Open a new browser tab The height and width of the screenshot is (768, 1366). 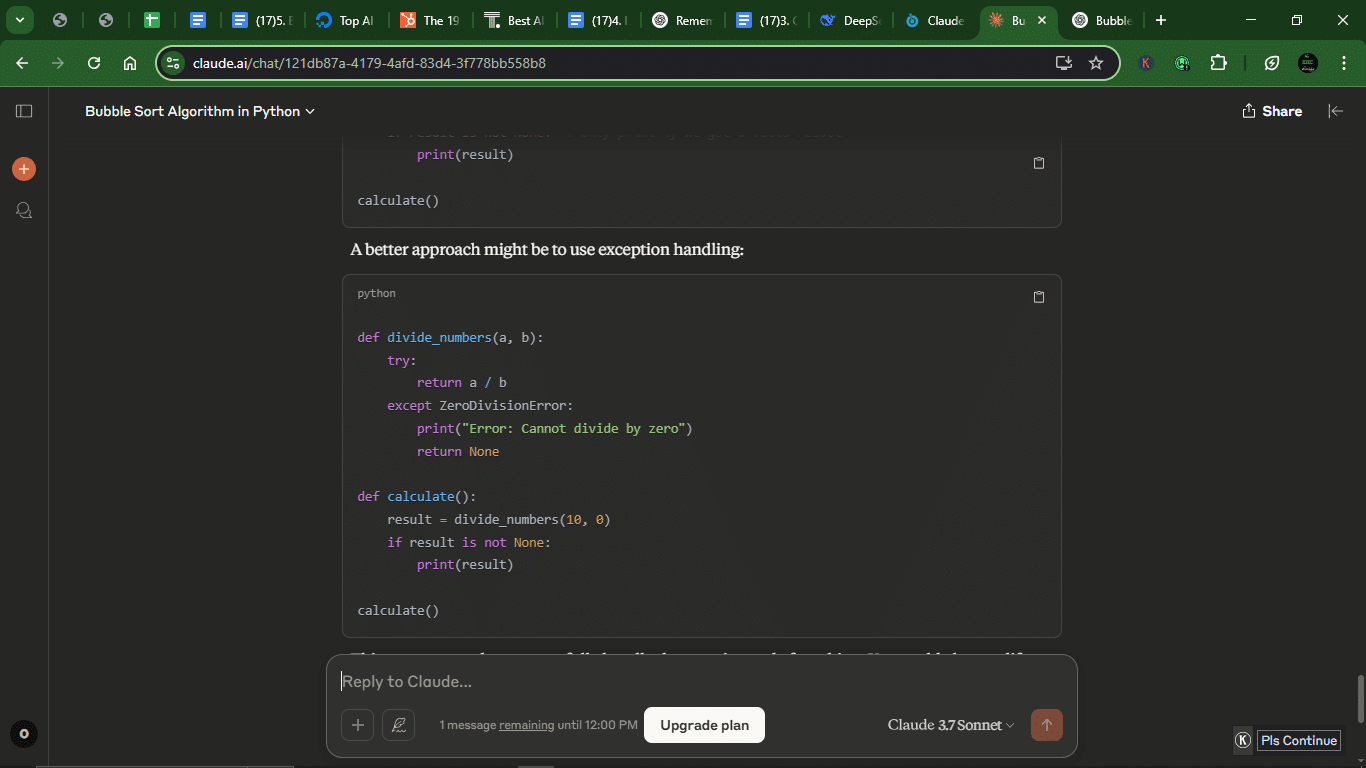click(1161, 20)
